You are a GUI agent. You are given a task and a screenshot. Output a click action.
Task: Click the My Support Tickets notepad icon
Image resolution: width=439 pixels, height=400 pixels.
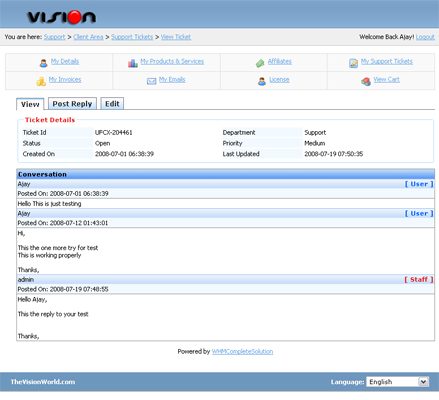[354, 63]
